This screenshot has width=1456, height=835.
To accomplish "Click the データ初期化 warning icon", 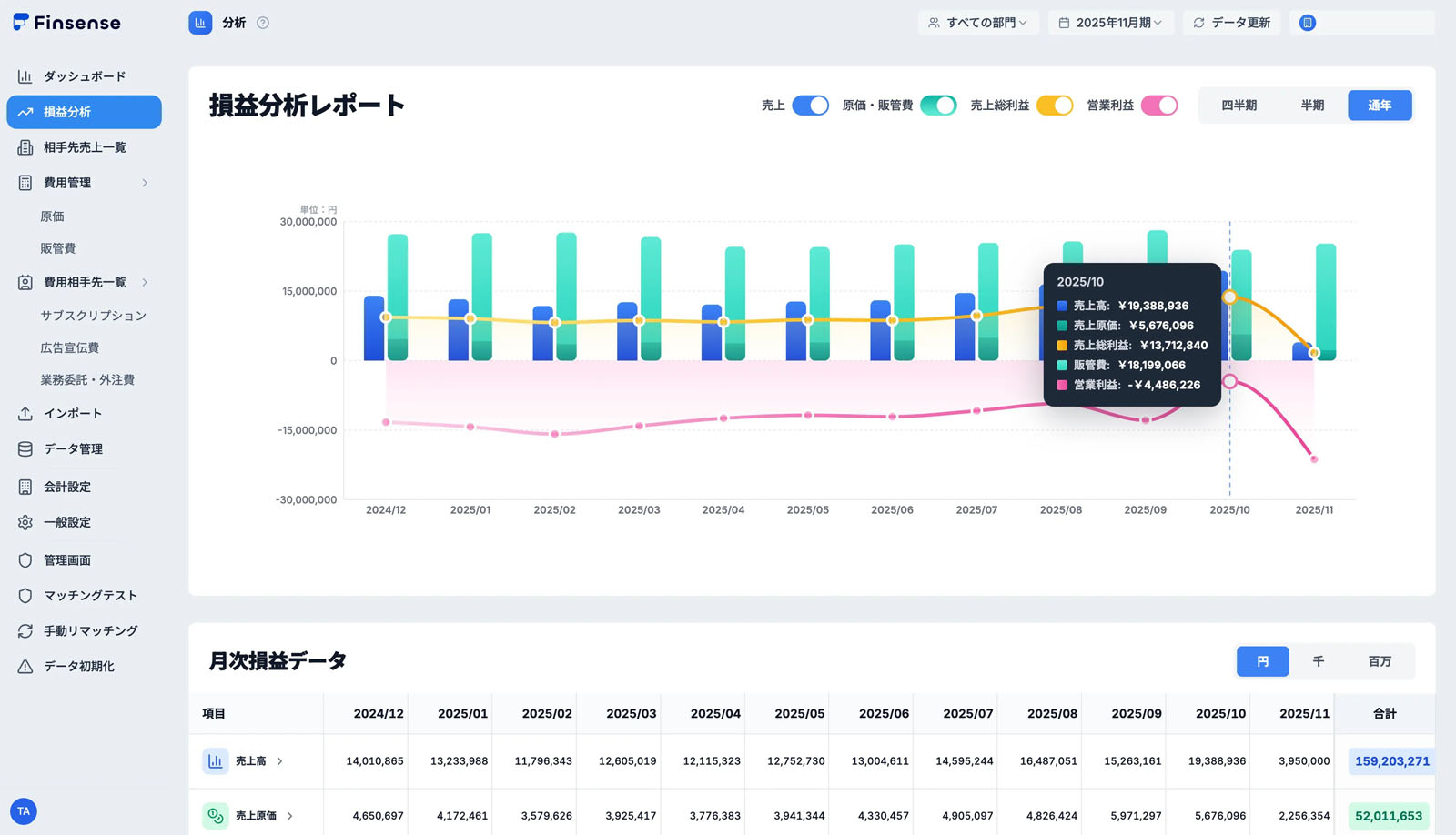I will [25, 667].
